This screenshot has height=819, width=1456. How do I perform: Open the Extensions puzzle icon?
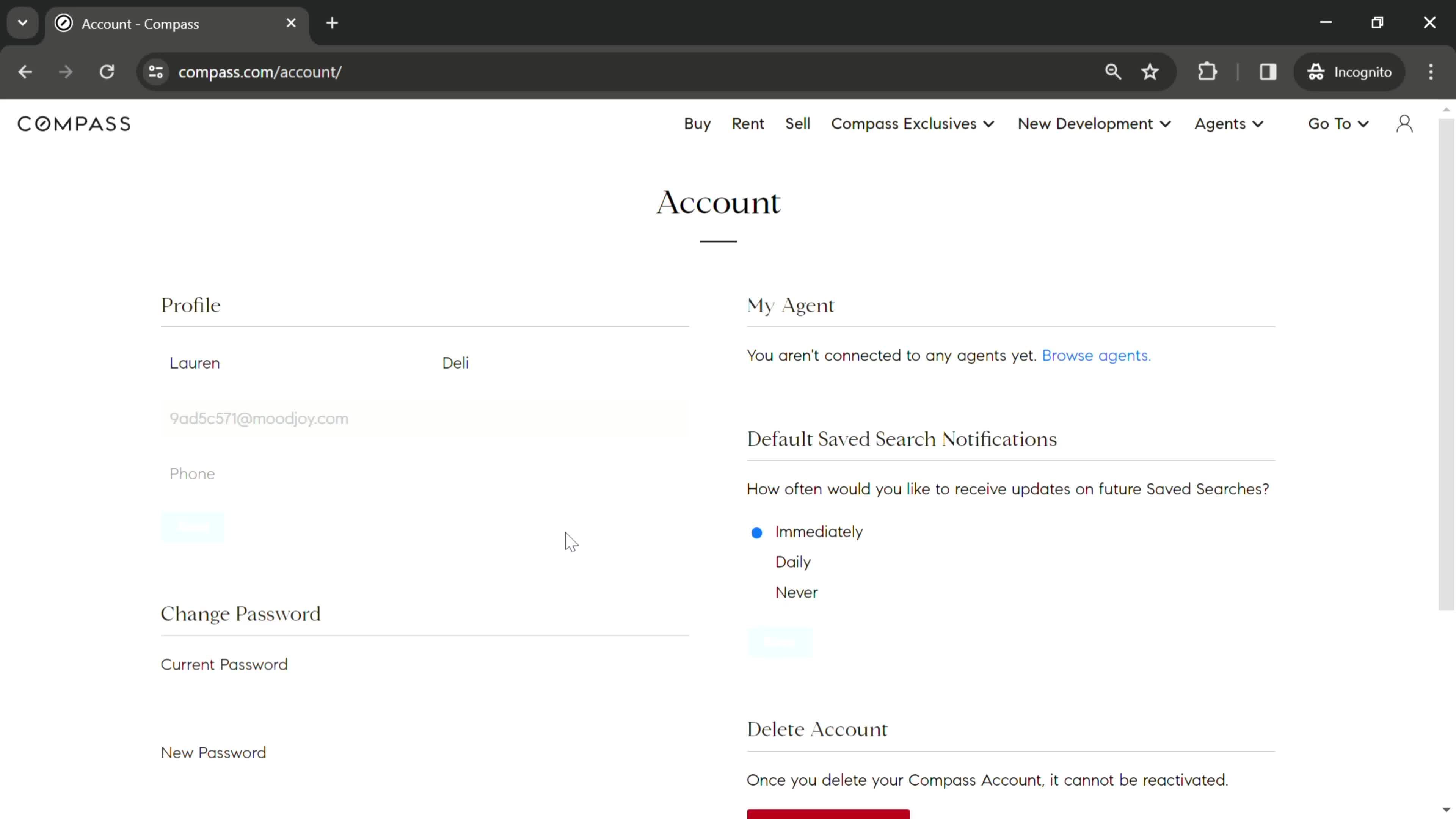coord(1207,72)
